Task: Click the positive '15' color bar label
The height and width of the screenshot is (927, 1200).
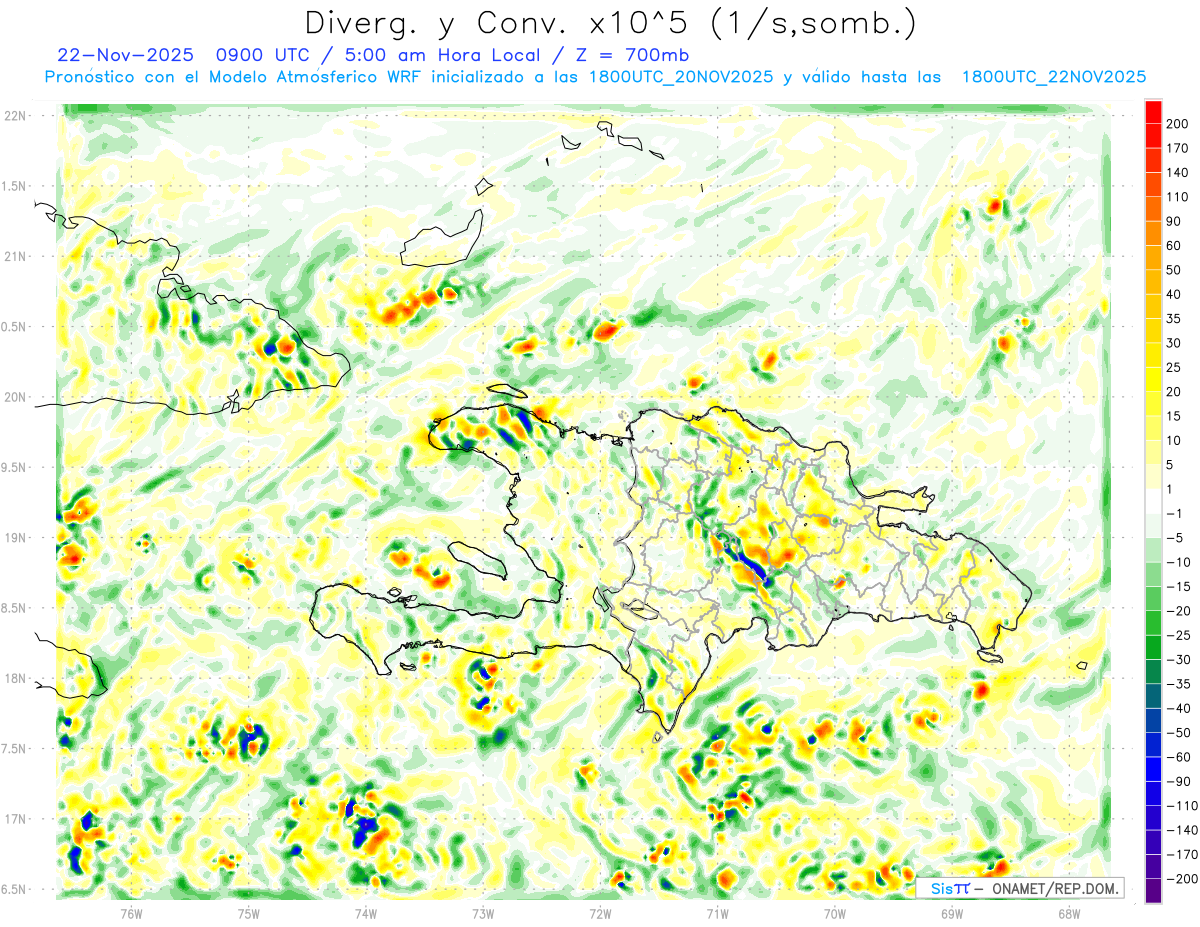Action: click(1174, 416)
